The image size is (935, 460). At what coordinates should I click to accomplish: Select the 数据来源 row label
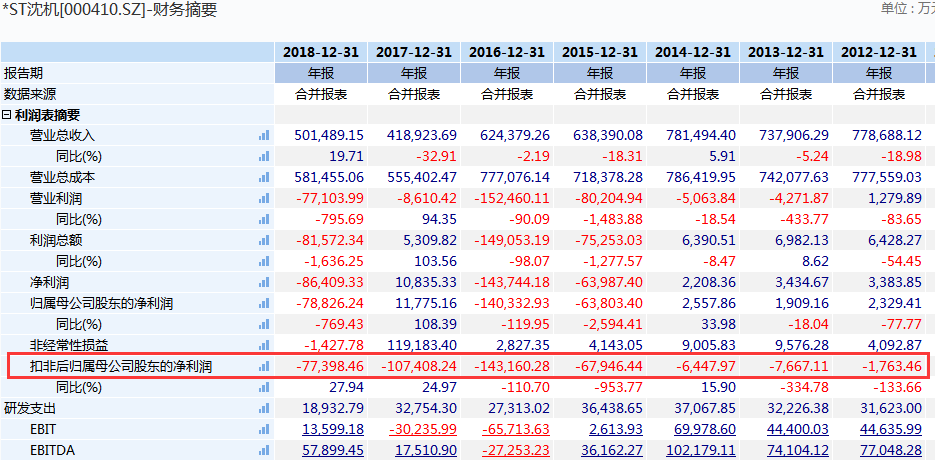coord(30,94)
